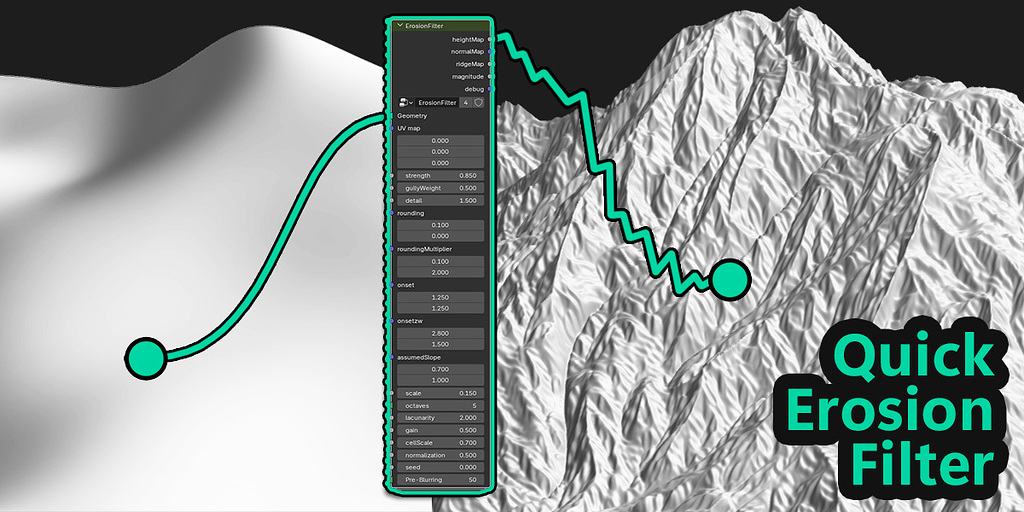Click the Geometry input socket

391,116
